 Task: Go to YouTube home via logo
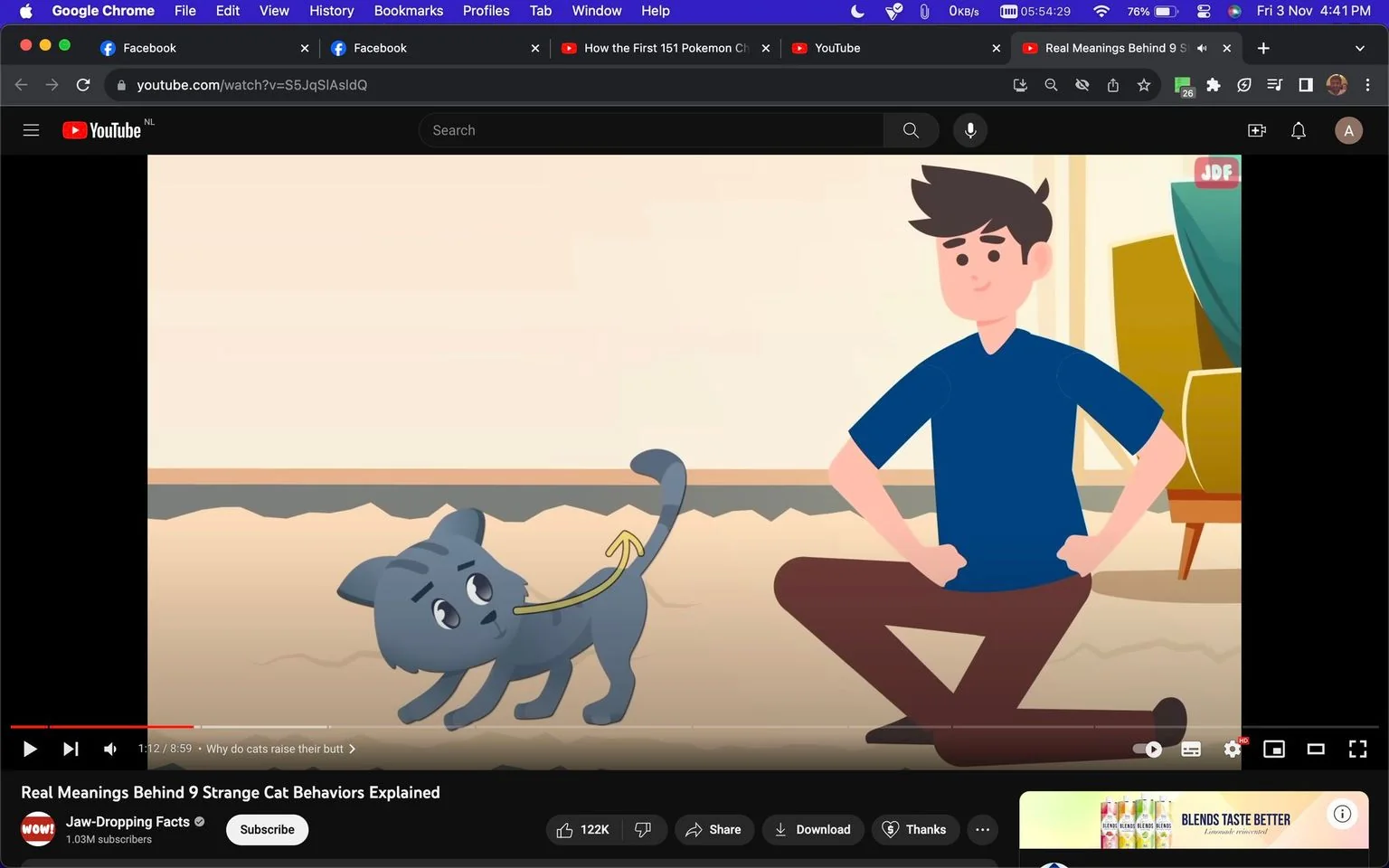(x=101, y=130)
